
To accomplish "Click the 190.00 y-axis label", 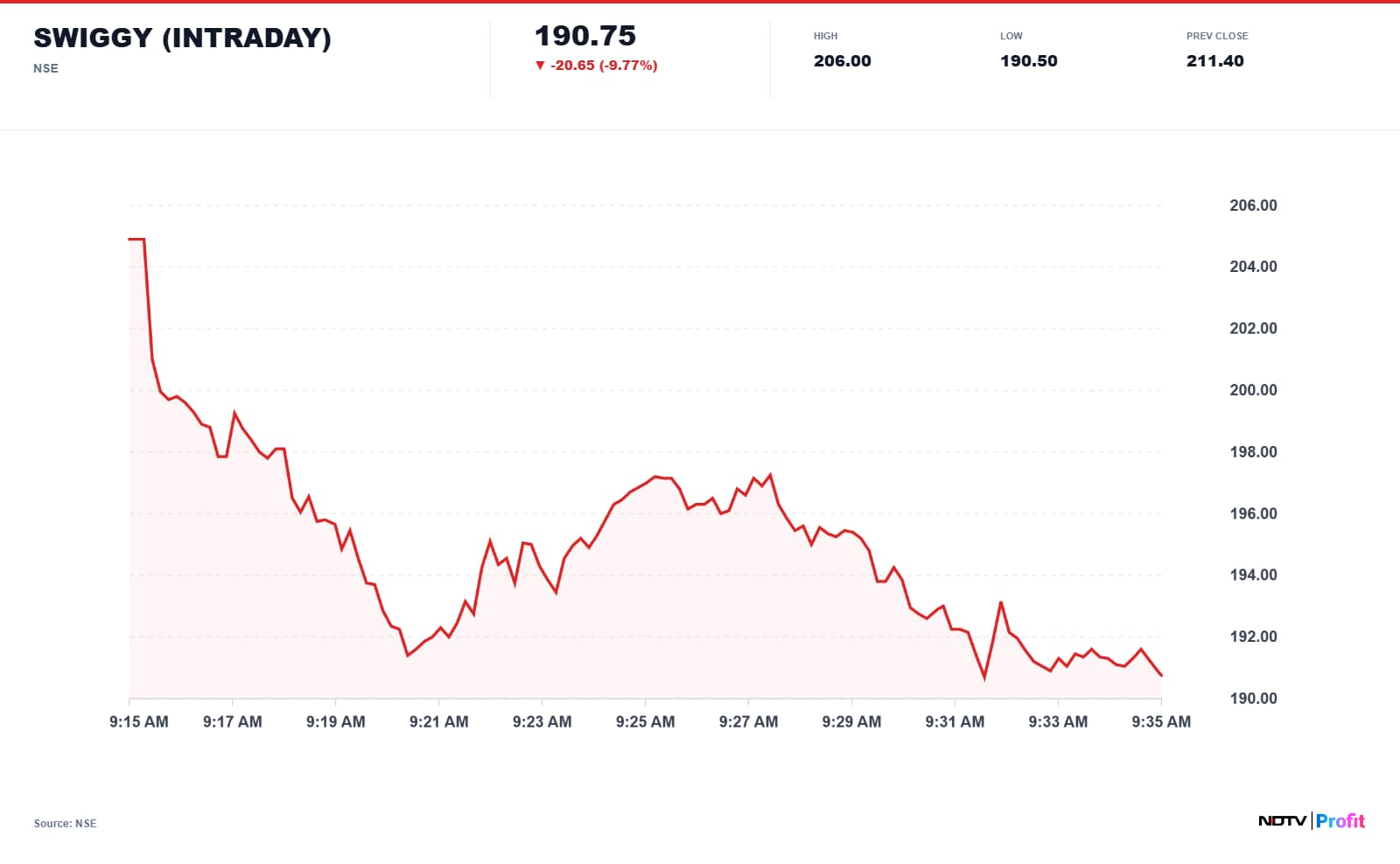I will tap(1253, 698).
